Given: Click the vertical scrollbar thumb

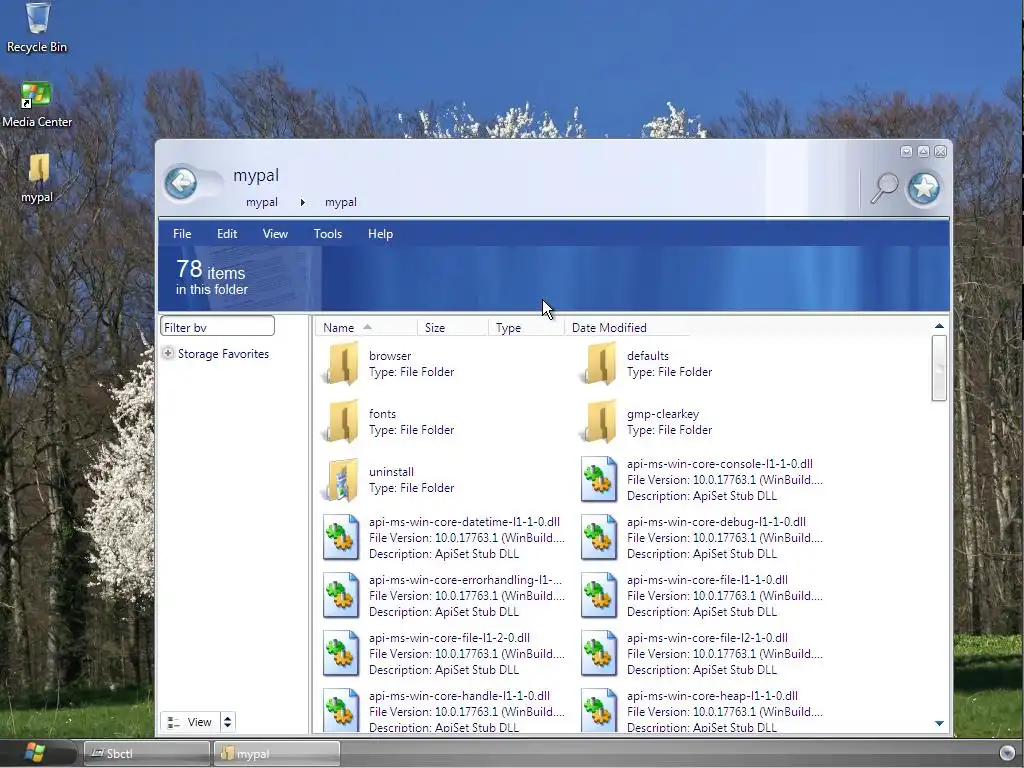Looking at the screenshot, I should coord(939,368).
